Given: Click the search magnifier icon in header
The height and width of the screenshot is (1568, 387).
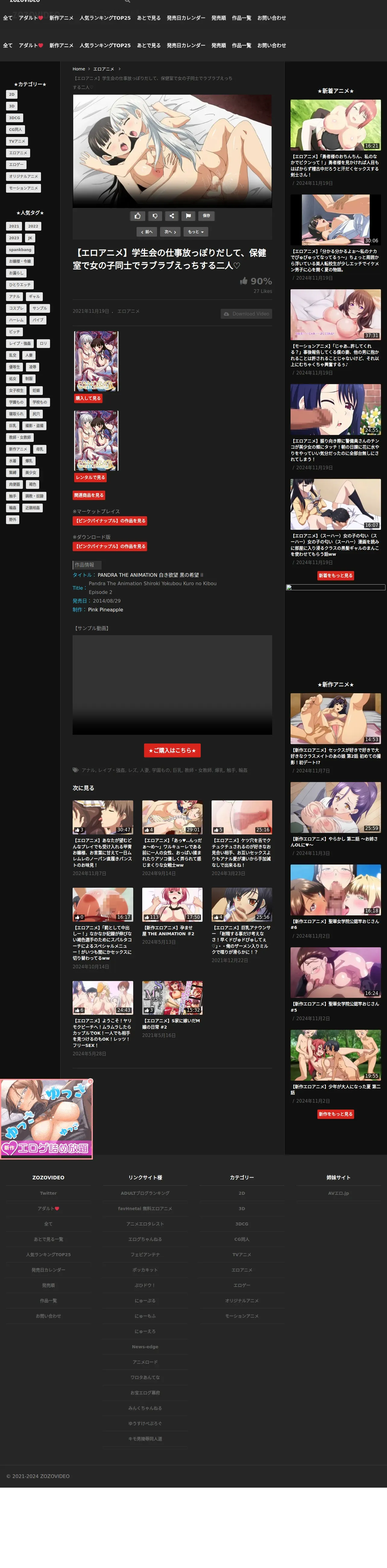Looking at the screenshot, I should tap(127, 2).
